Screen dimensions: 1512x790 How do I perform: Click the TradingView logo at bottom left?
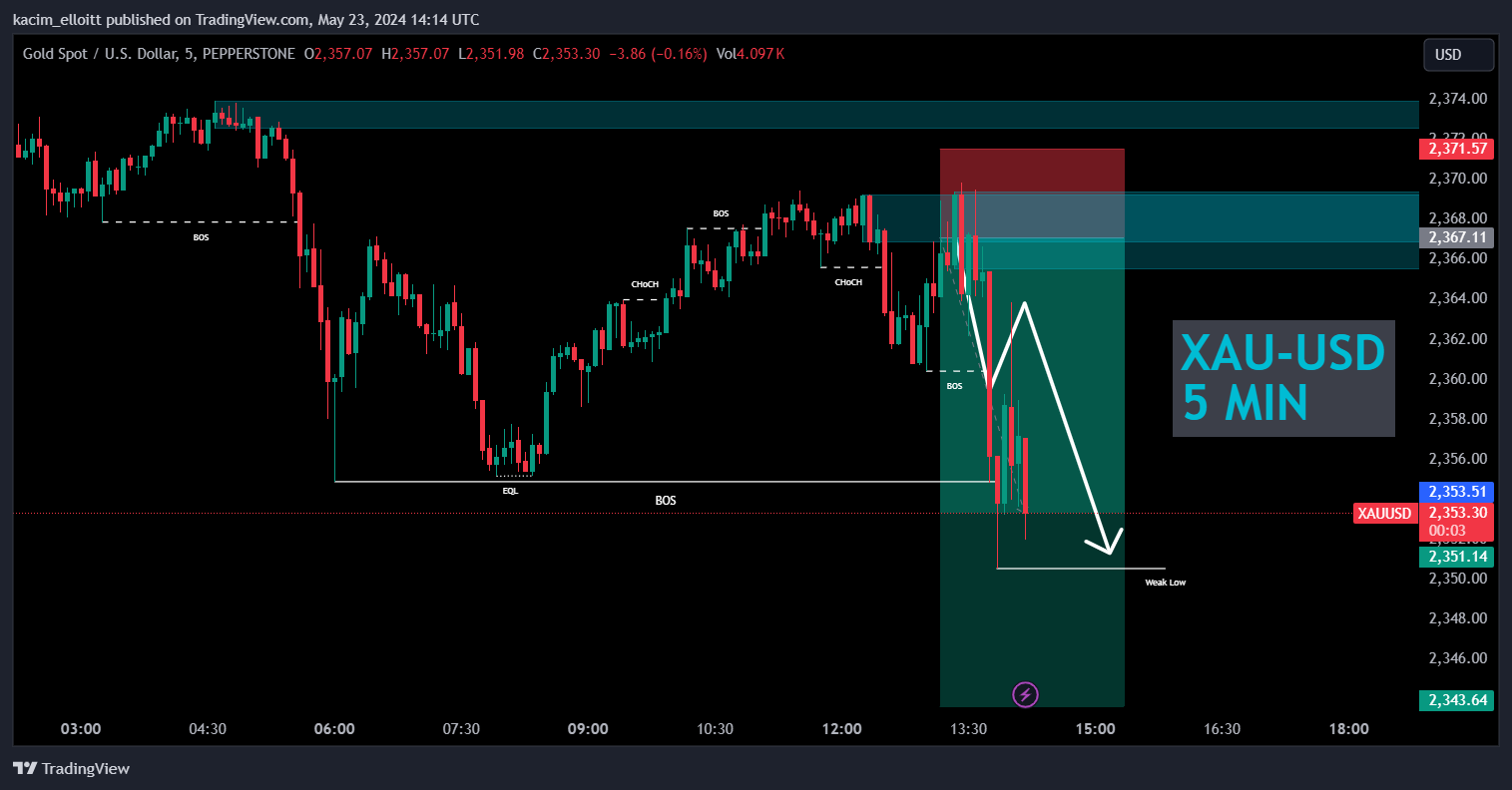(x=72, y=768)
